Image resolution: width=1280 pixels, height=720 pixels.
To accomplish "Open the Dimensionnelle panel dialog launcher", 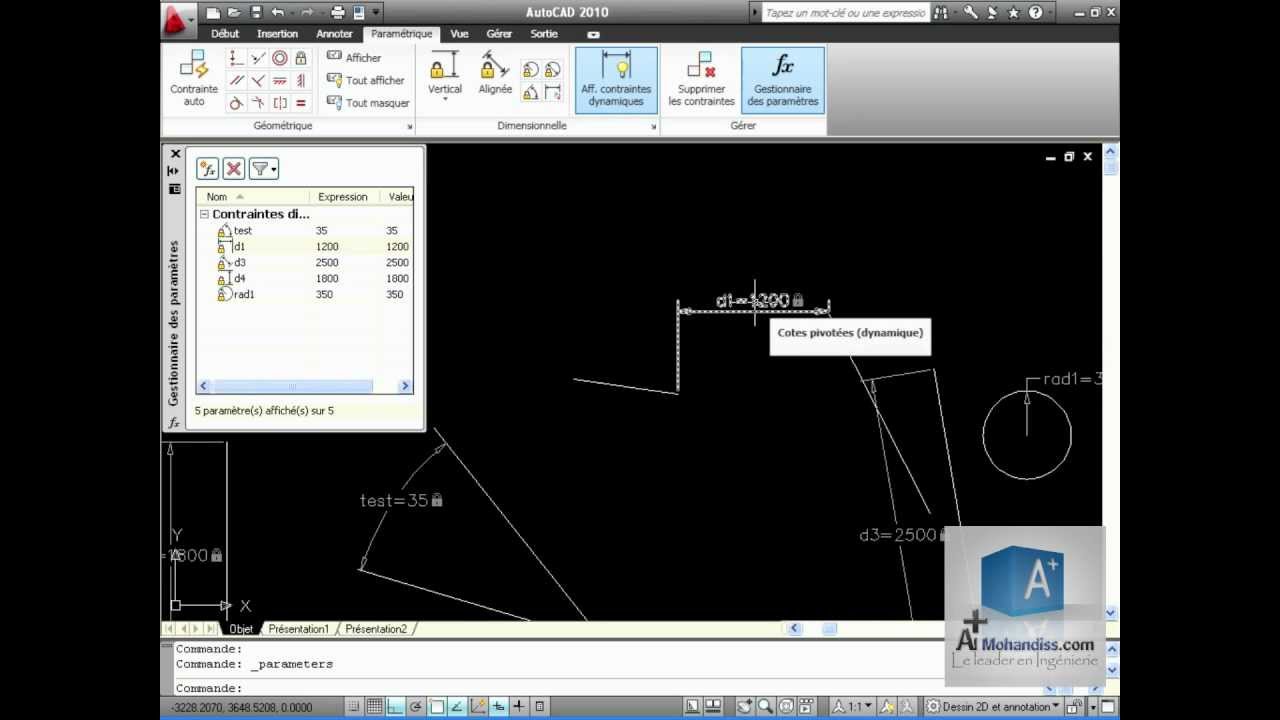I will 654,127.
